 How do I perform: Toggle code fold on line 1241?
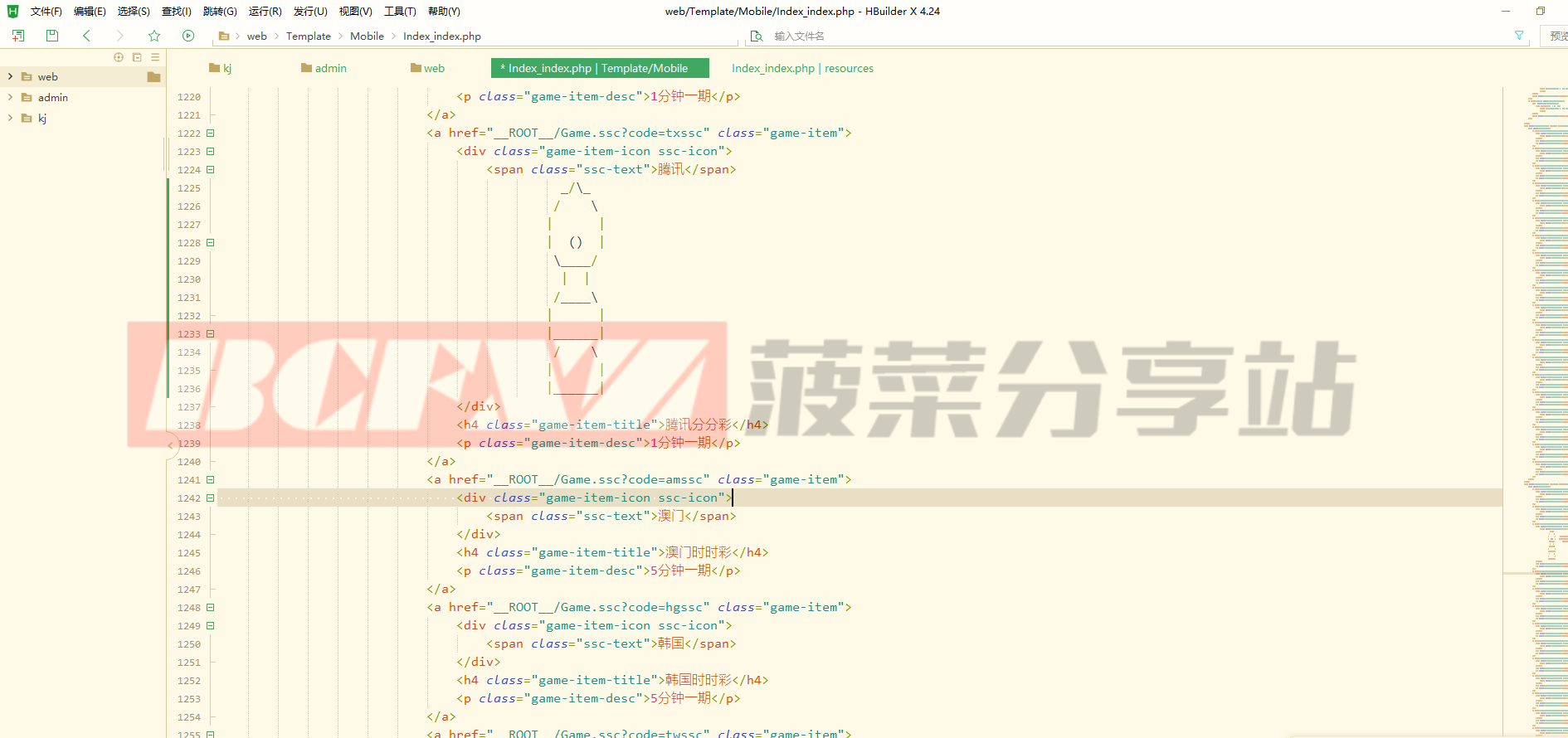211,480
